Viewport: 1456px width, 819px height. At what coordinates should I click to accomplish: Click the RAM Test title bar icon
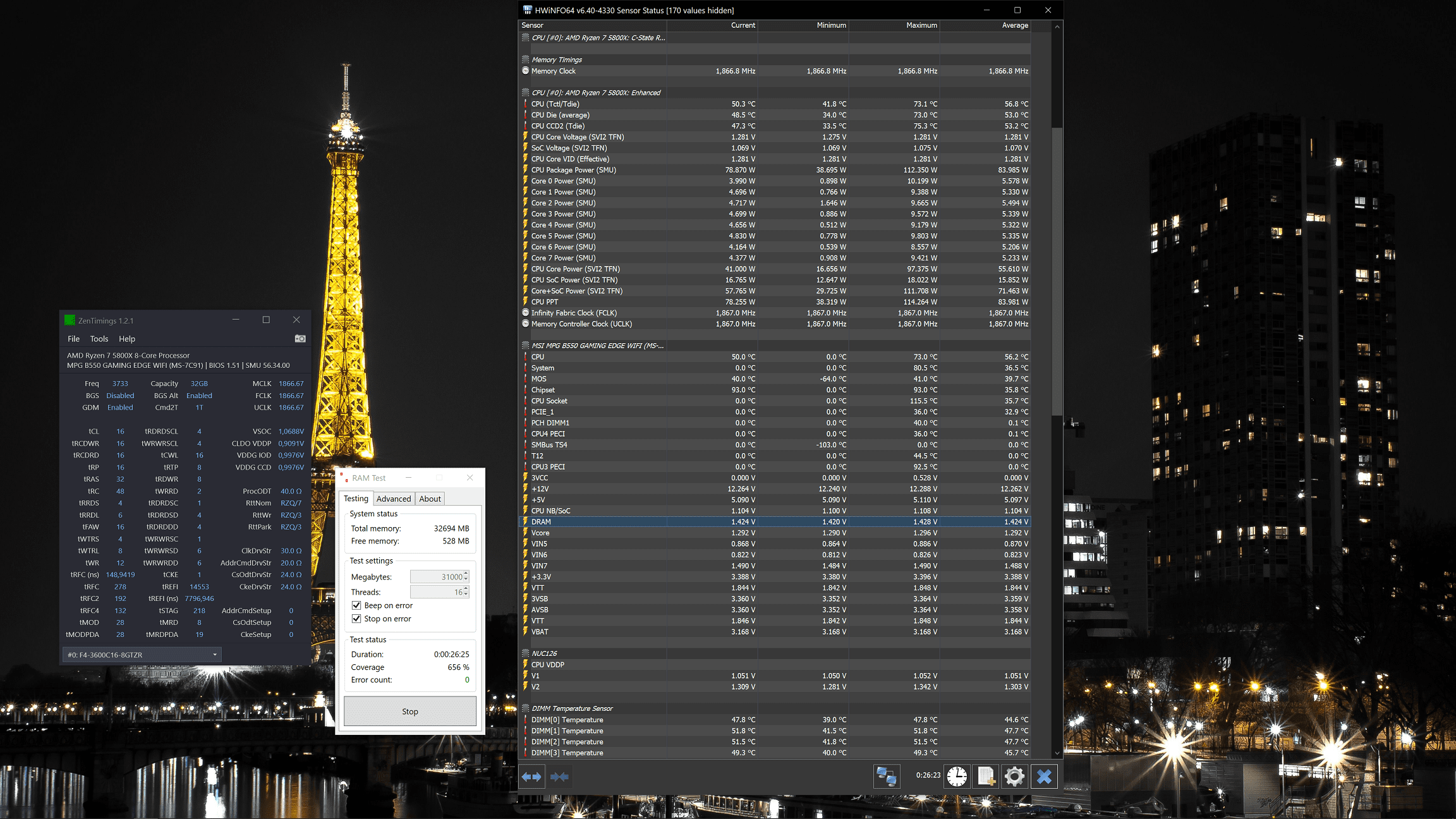click(x=344, y=478)
